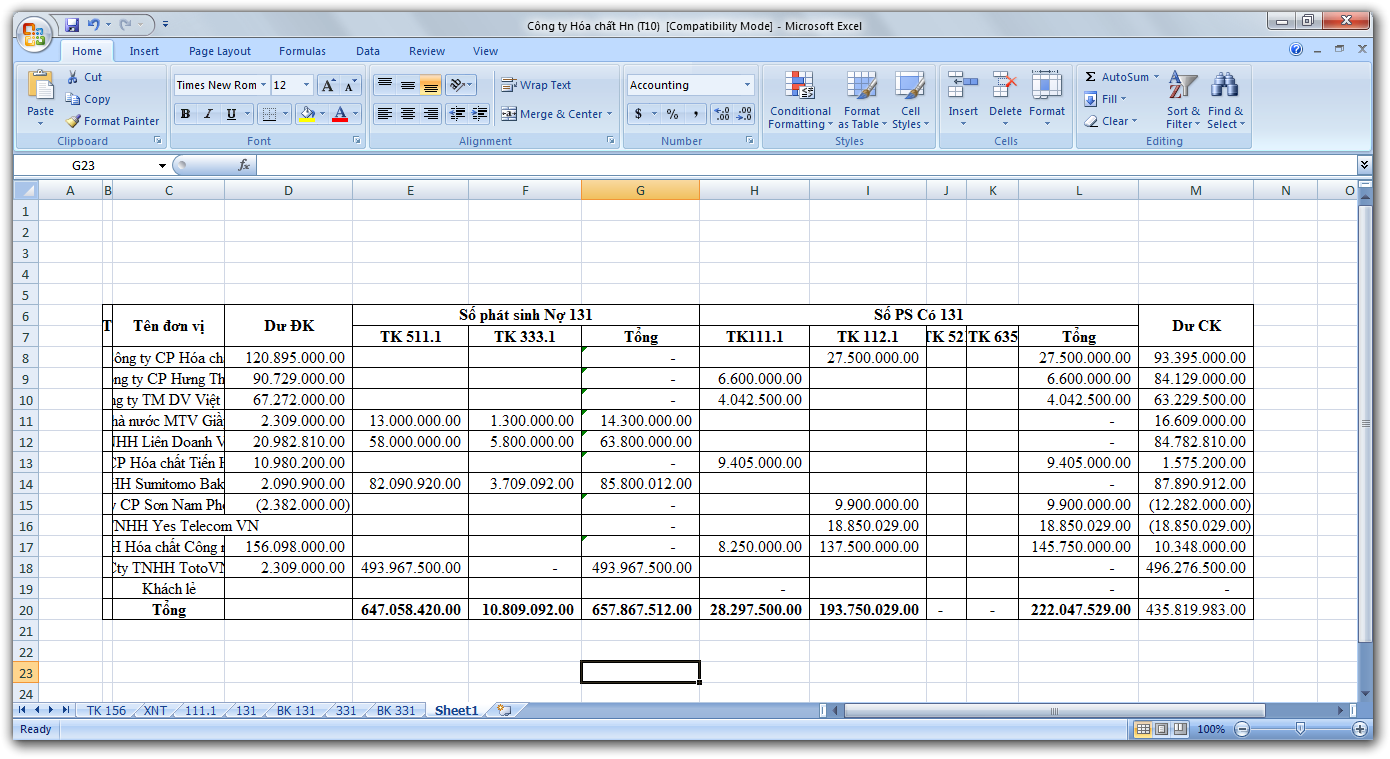Screen dimensions: 1390x759
Task: Click the Merge & Center icon
Action: (509, 114)
